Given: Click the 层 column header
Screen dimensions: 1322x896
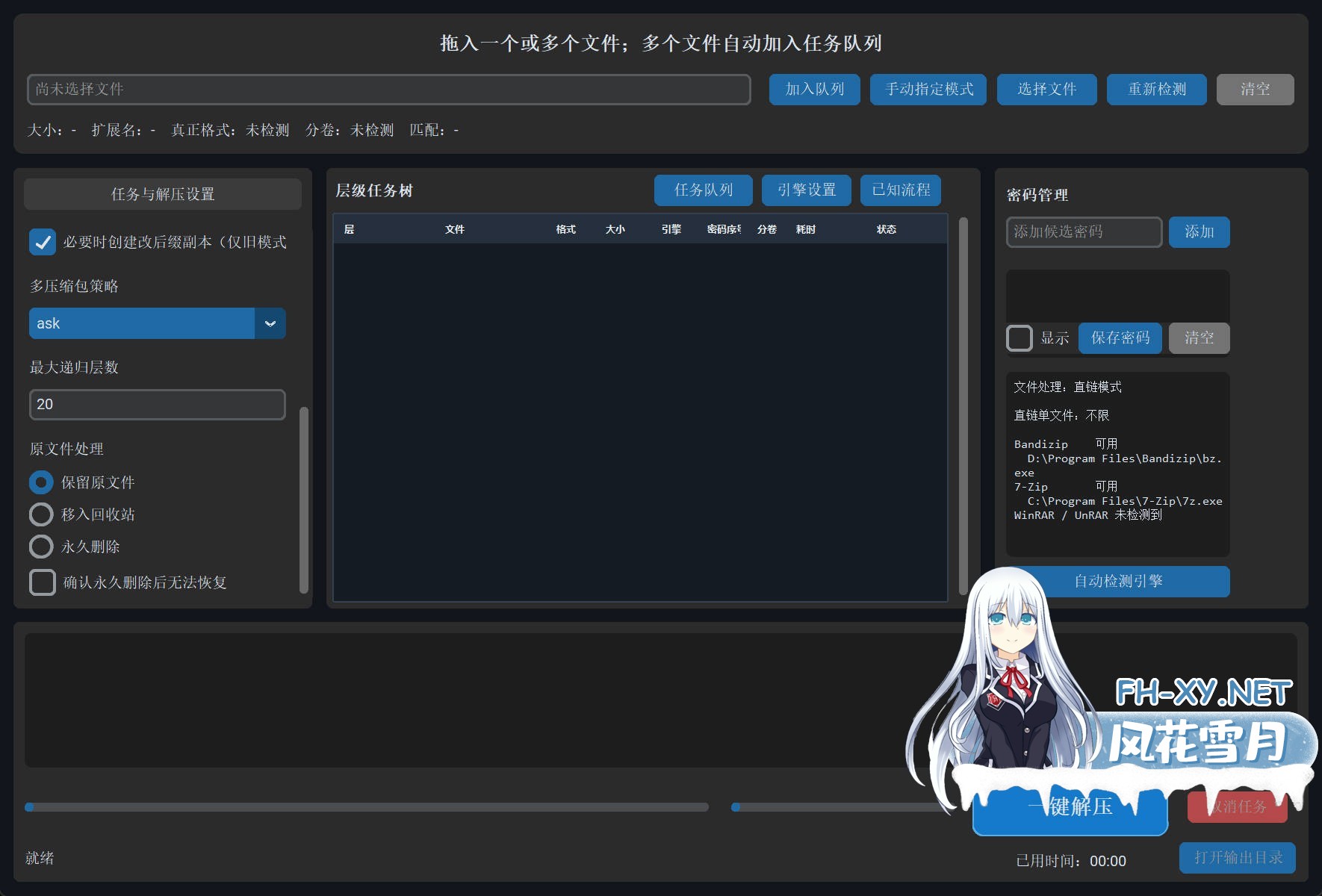Looking at the screenshot, I should pos(349,229).
